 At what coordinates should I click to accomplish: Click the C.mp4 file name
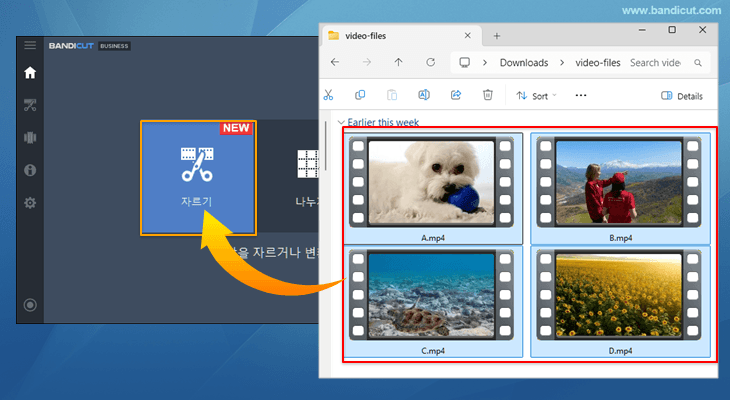433,351
